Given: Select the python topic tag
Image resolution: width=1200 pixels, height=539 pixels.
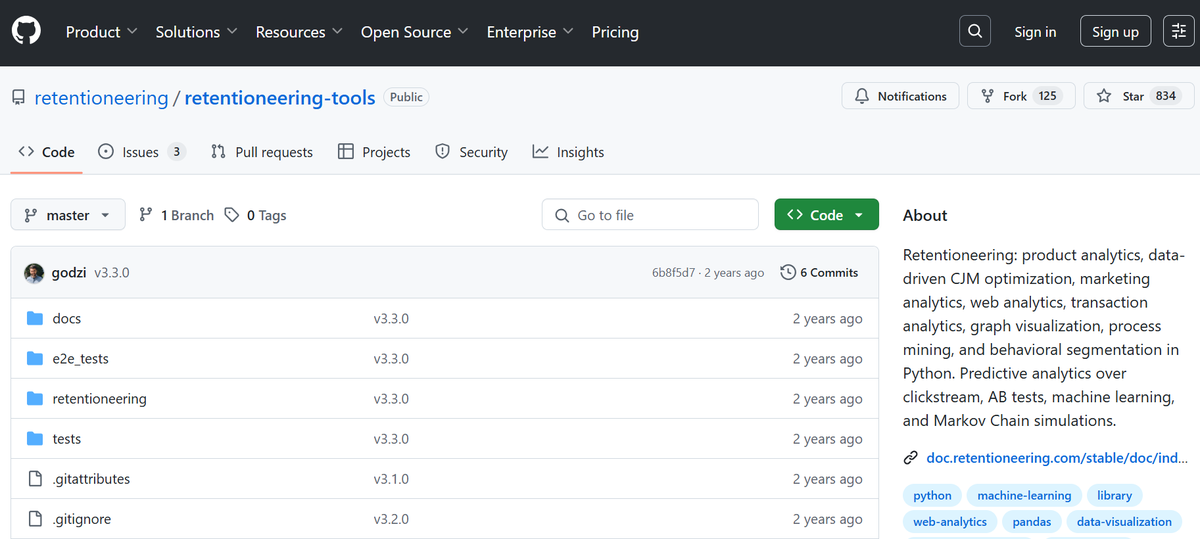Looking at the screenshot, I should (932, 495).
